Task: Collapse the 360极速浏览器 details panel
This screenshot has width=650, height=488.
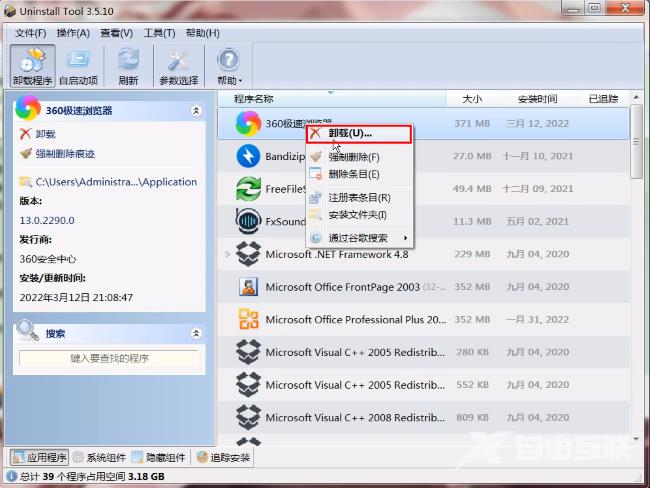Action: (x=196, y=110)
